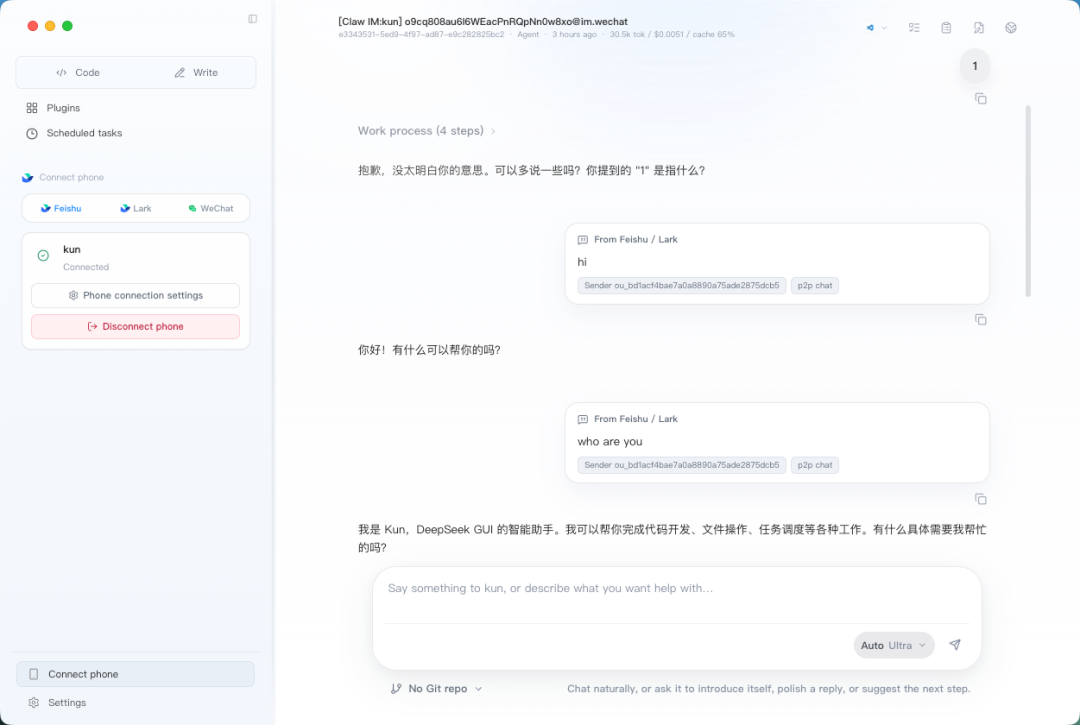Open the browser globe icon in header
This screenshot has height=725, width=1080.
(1010, 28)
